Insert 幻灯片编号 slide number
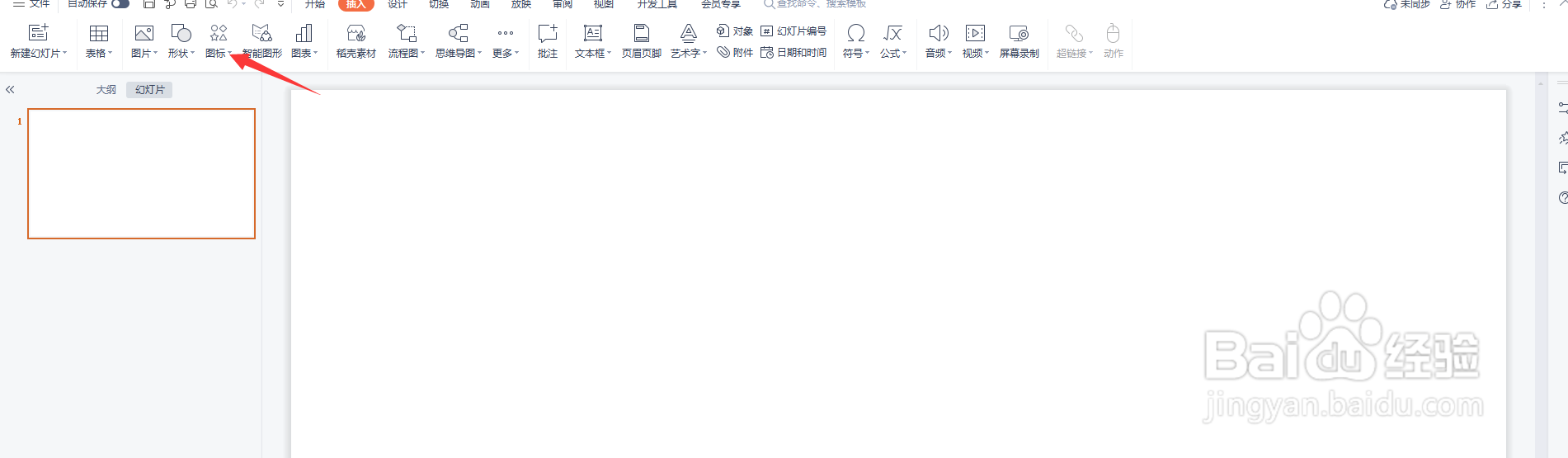 [793, 31]
